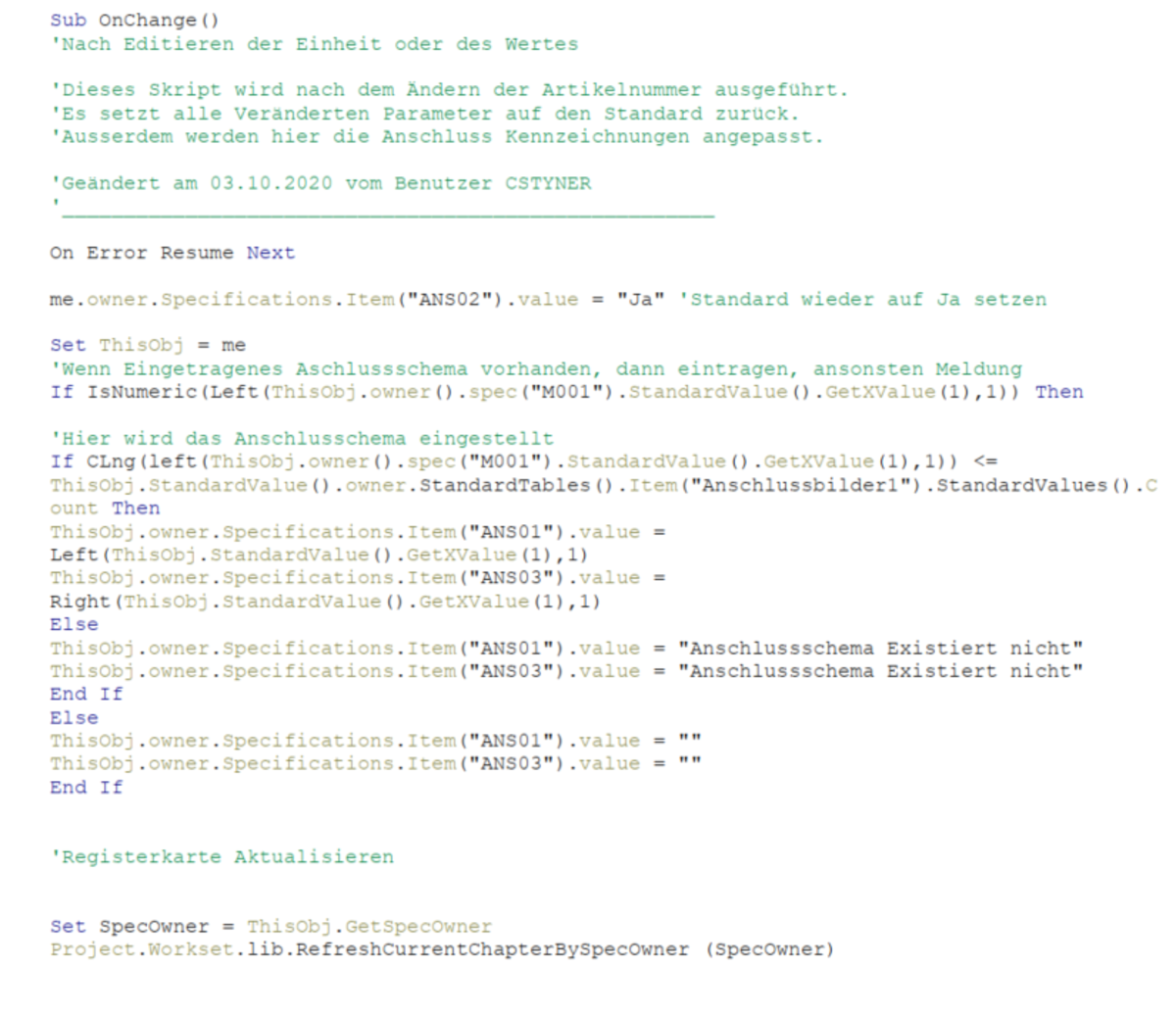
Task: Click the last End If keyword
Action: tap(86, 787)
